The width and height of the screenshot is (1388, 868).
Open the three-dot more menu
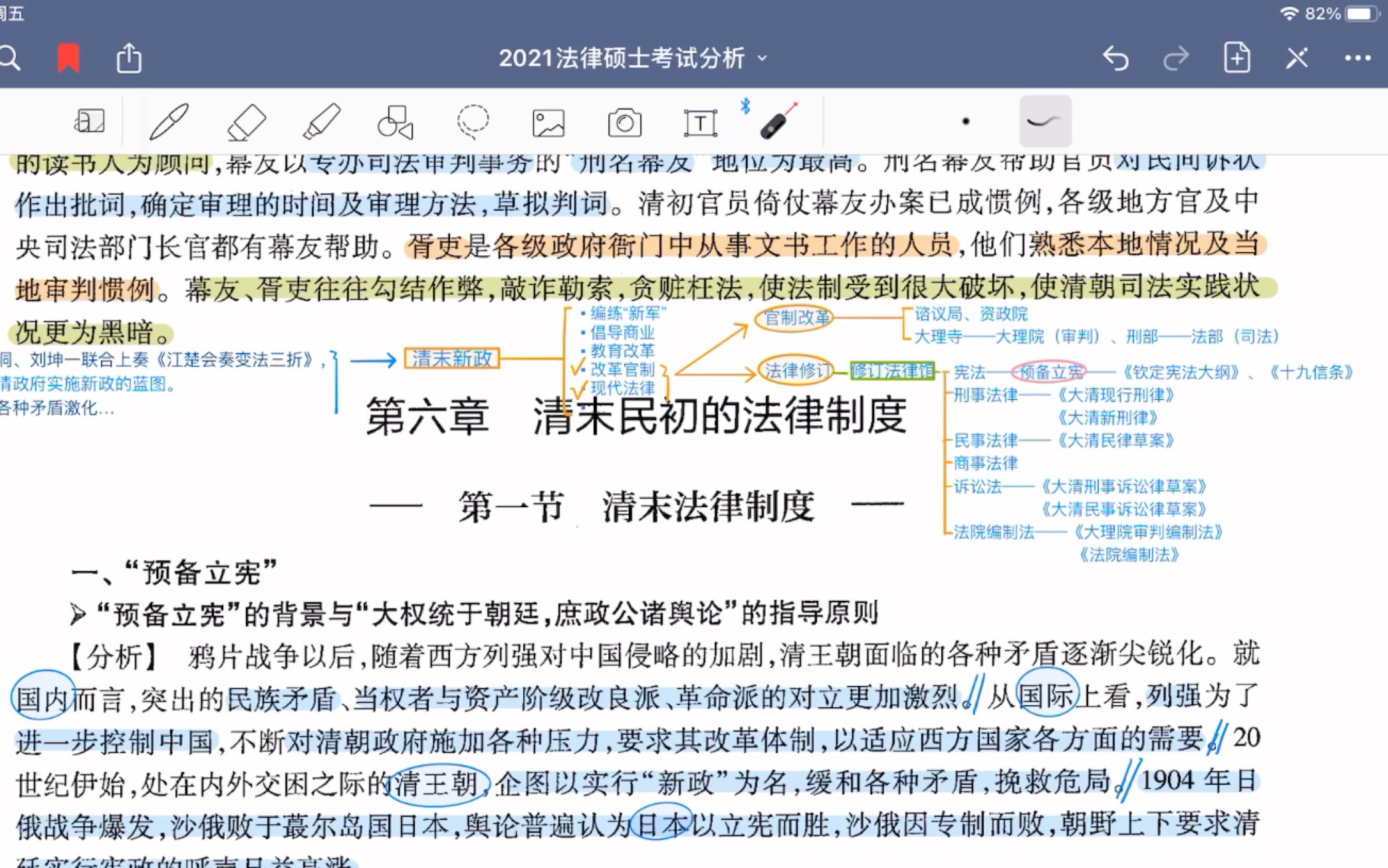(1357, 58)
